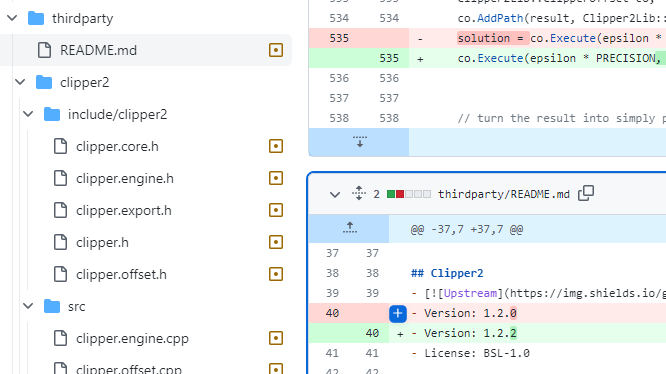Click the diffstat colored squares indicator
Screen dimensions: 666x374
pyautogui.click(x=409, y=194)
